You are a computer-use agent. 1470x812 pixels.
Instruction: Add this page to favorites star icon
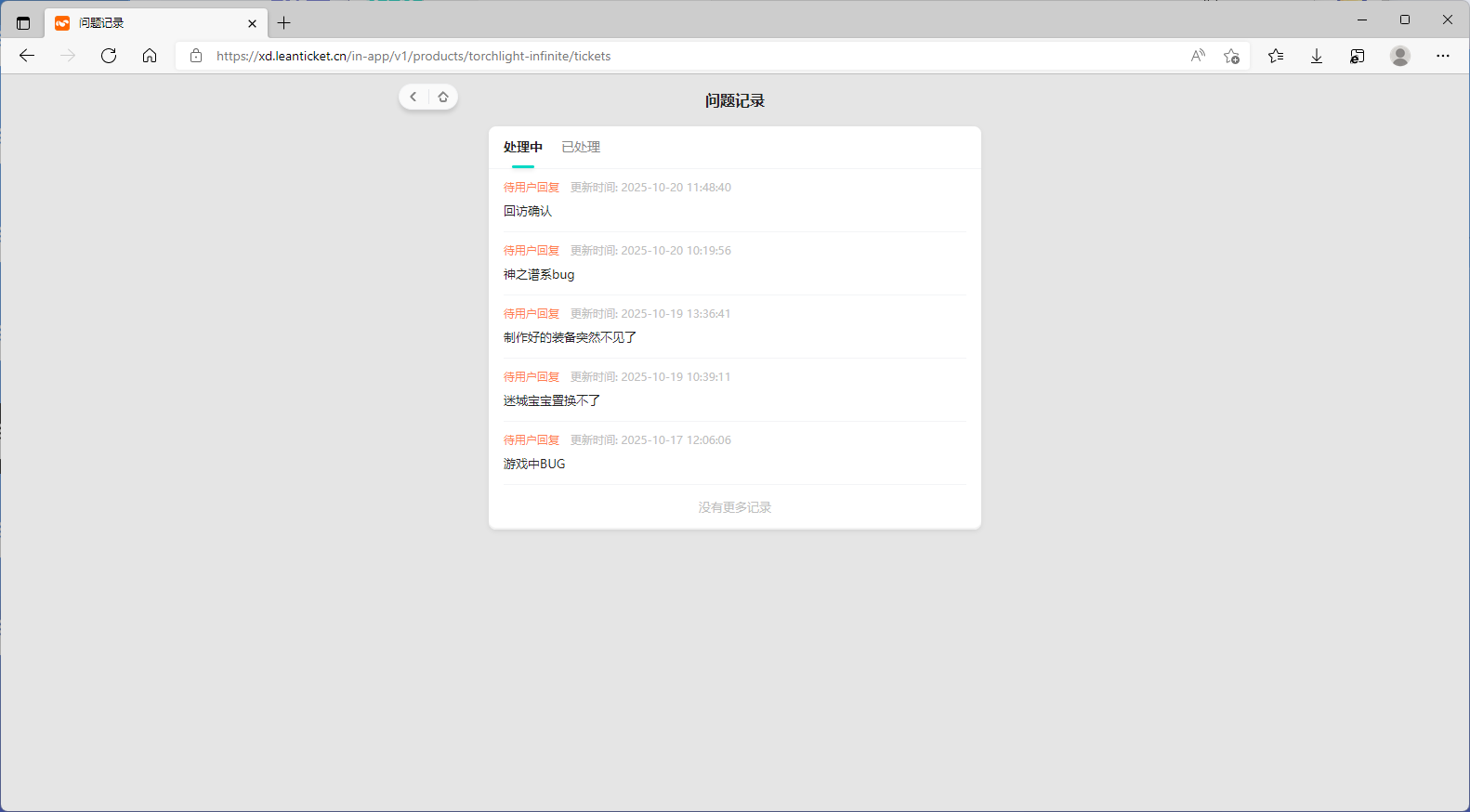(x=1231, y=56)
